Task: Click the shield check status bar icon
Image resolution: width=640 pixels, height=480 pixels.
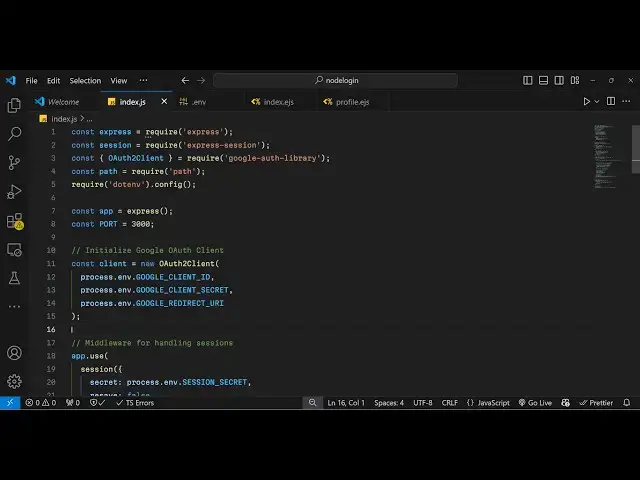Action: pos(98,403)
